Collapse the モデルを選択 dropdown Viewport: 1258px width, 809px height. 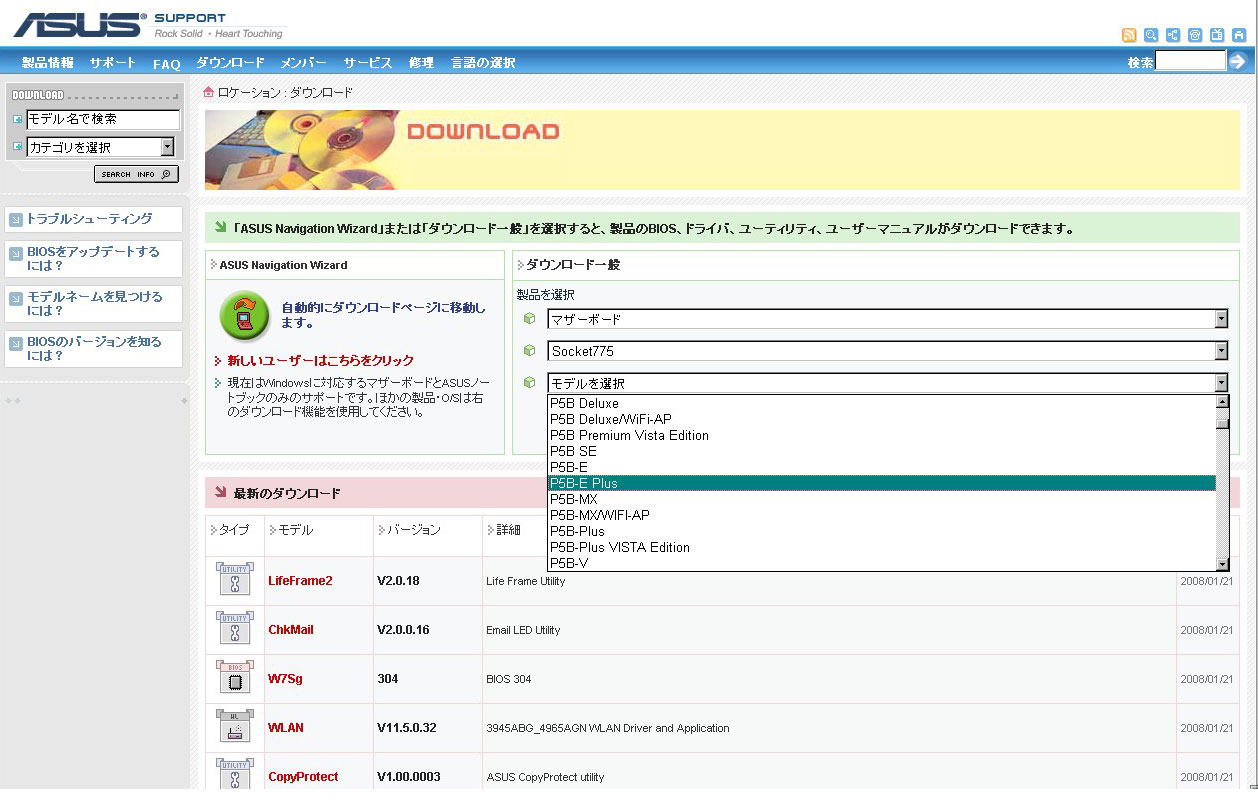coord(888,383)
